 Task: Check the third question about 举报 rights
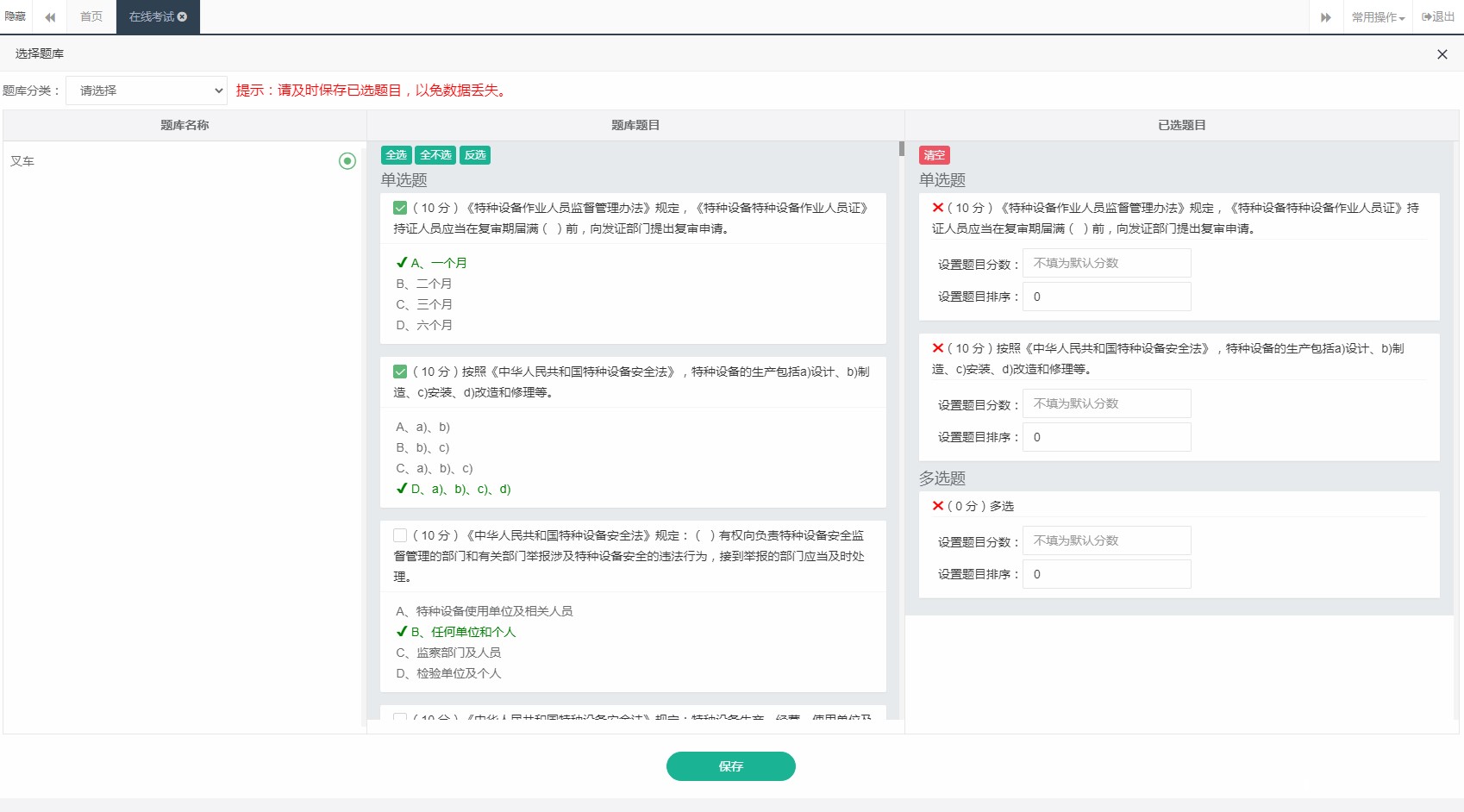(400, 535)
